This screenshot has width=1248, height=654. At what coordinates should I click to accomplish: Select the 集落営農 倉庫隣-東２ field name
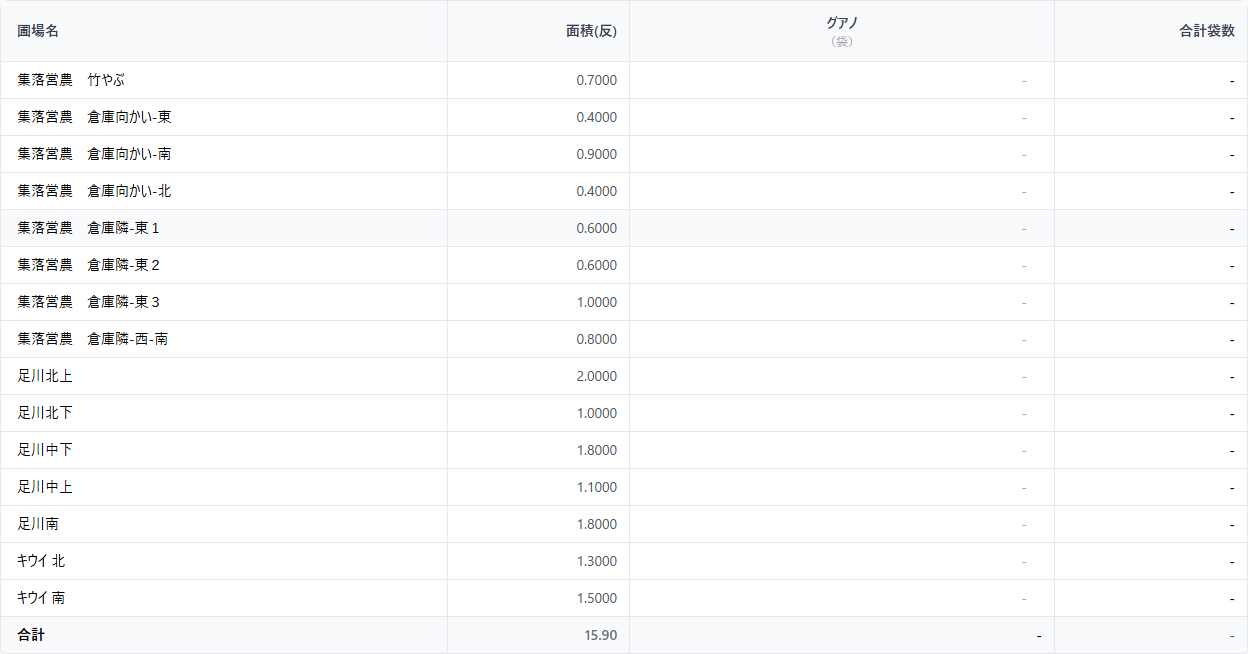tap(89, 265)
